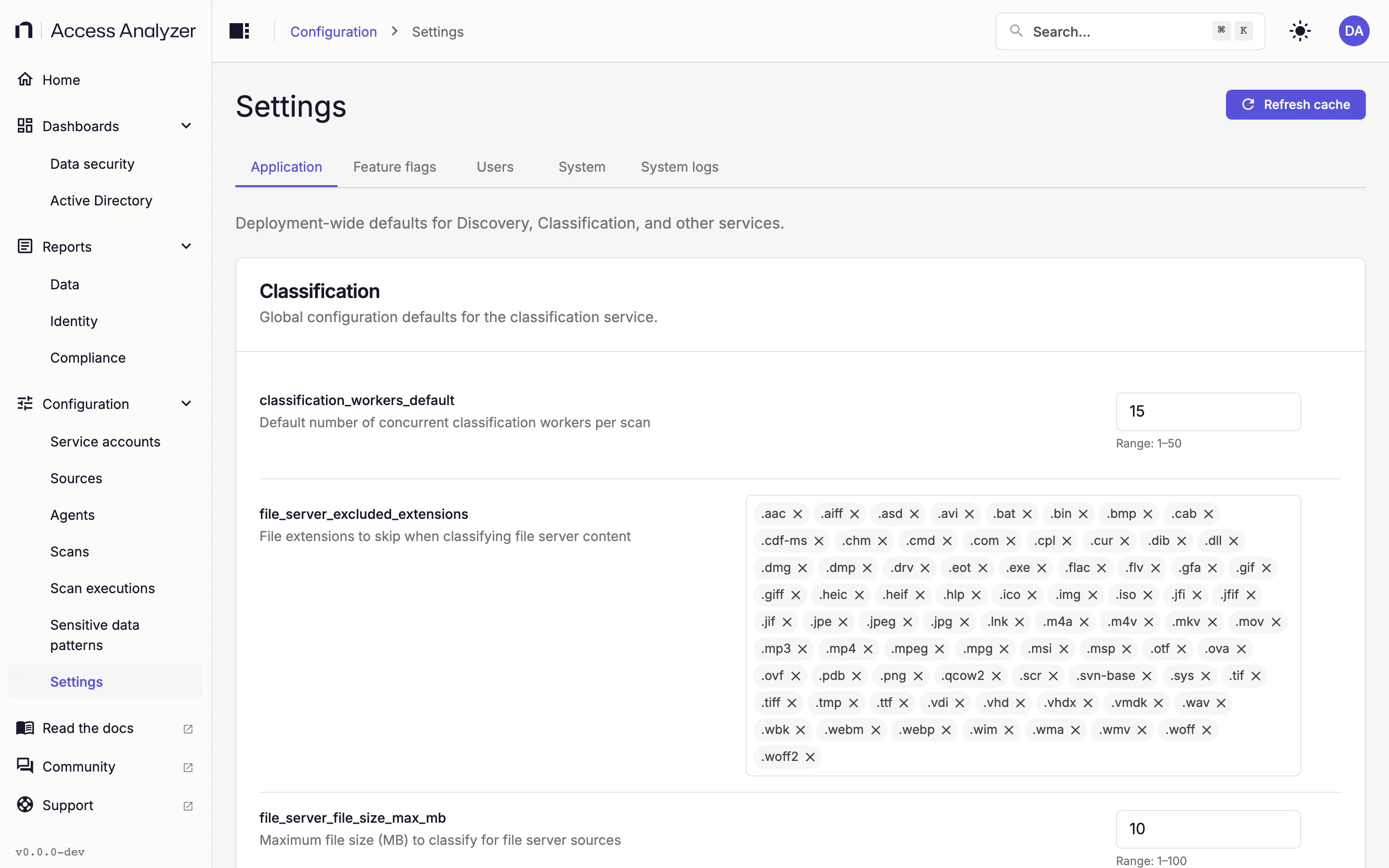The width and height of the screenshot is (1389, 868).
Task: Remove the .tiff extension tag
Action: [792, 703]
